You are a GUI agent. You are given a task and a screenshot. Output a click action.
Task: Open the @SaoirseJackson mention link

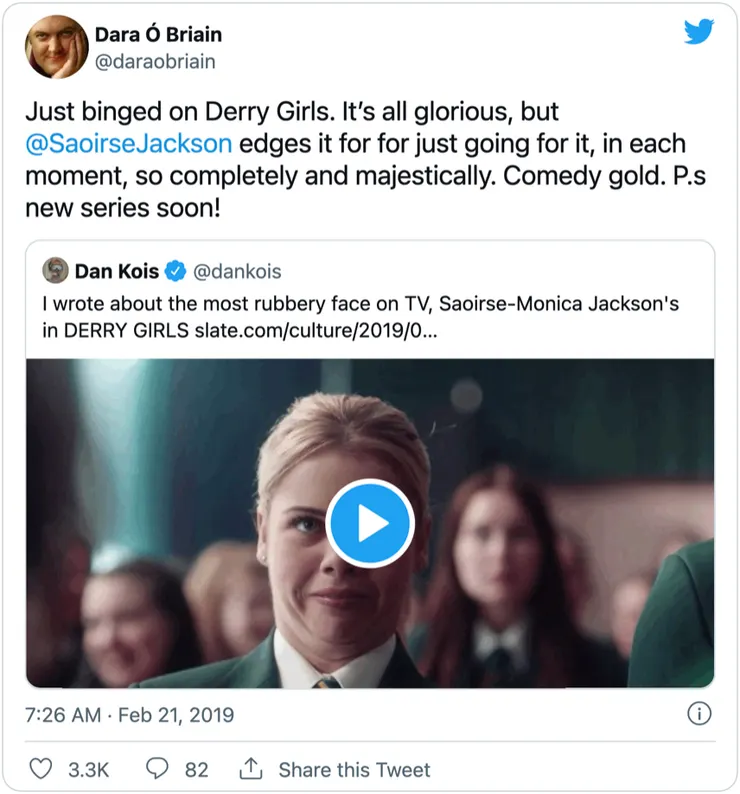129,143
